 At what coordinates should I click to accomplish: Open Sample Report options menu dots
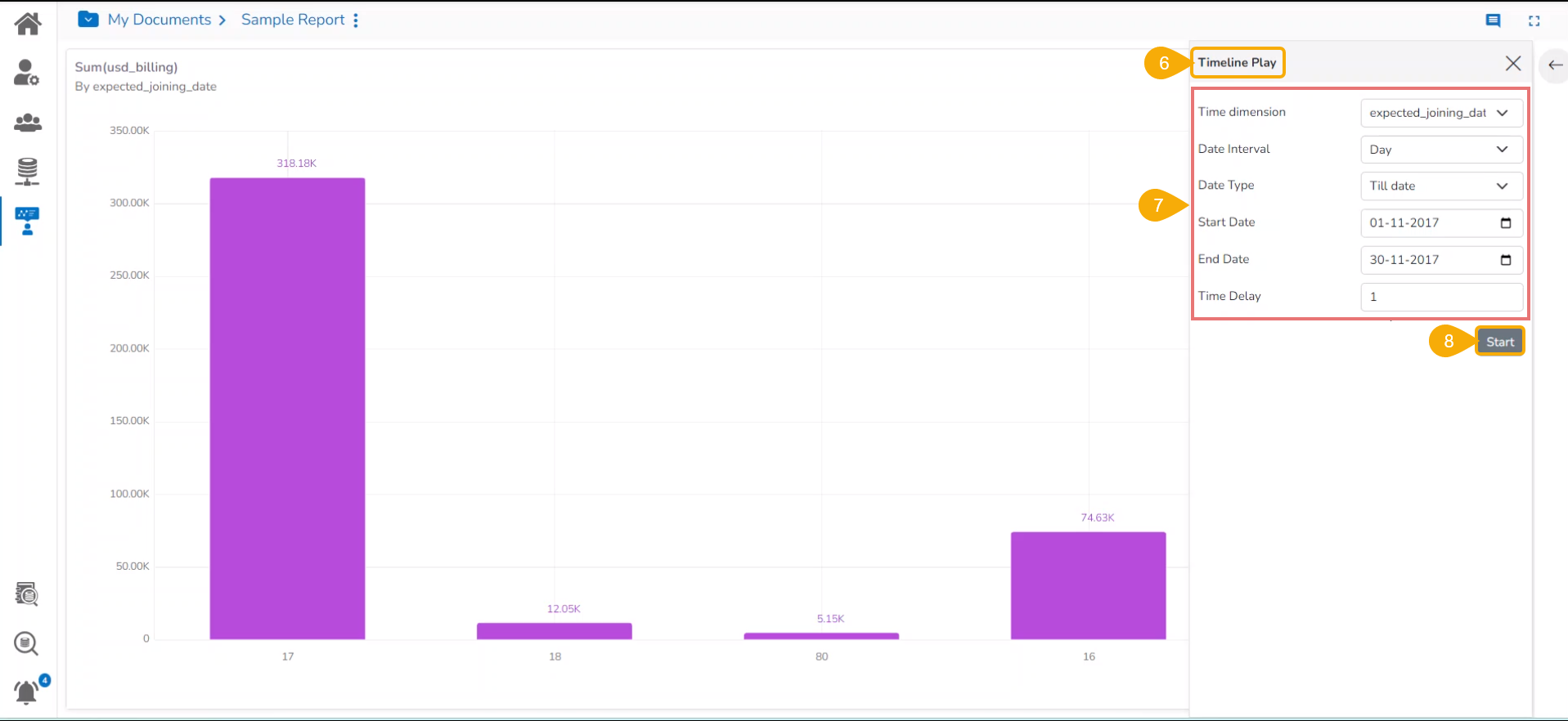click(356, 20)
